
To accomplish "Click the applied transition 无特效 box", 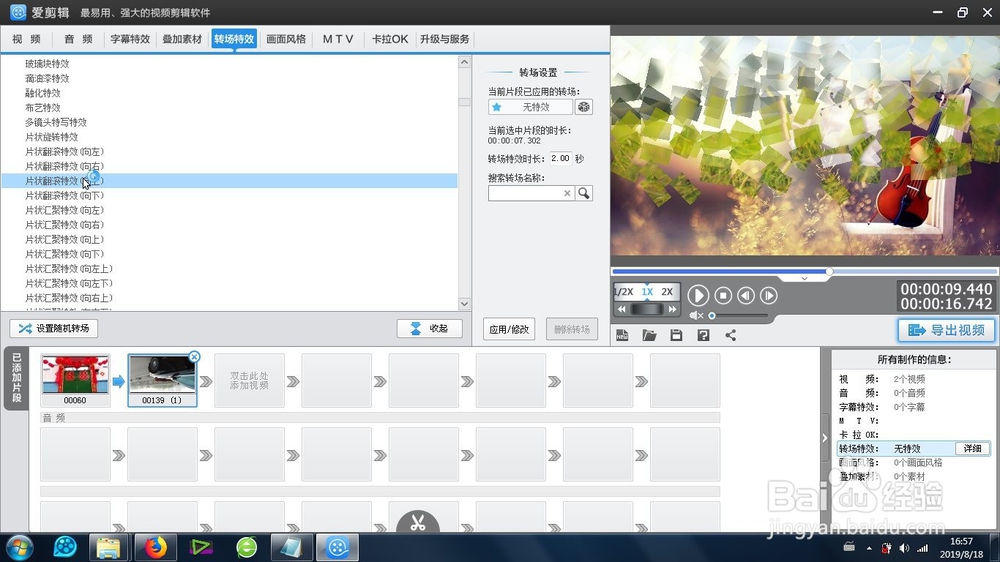I will point(530,107).
